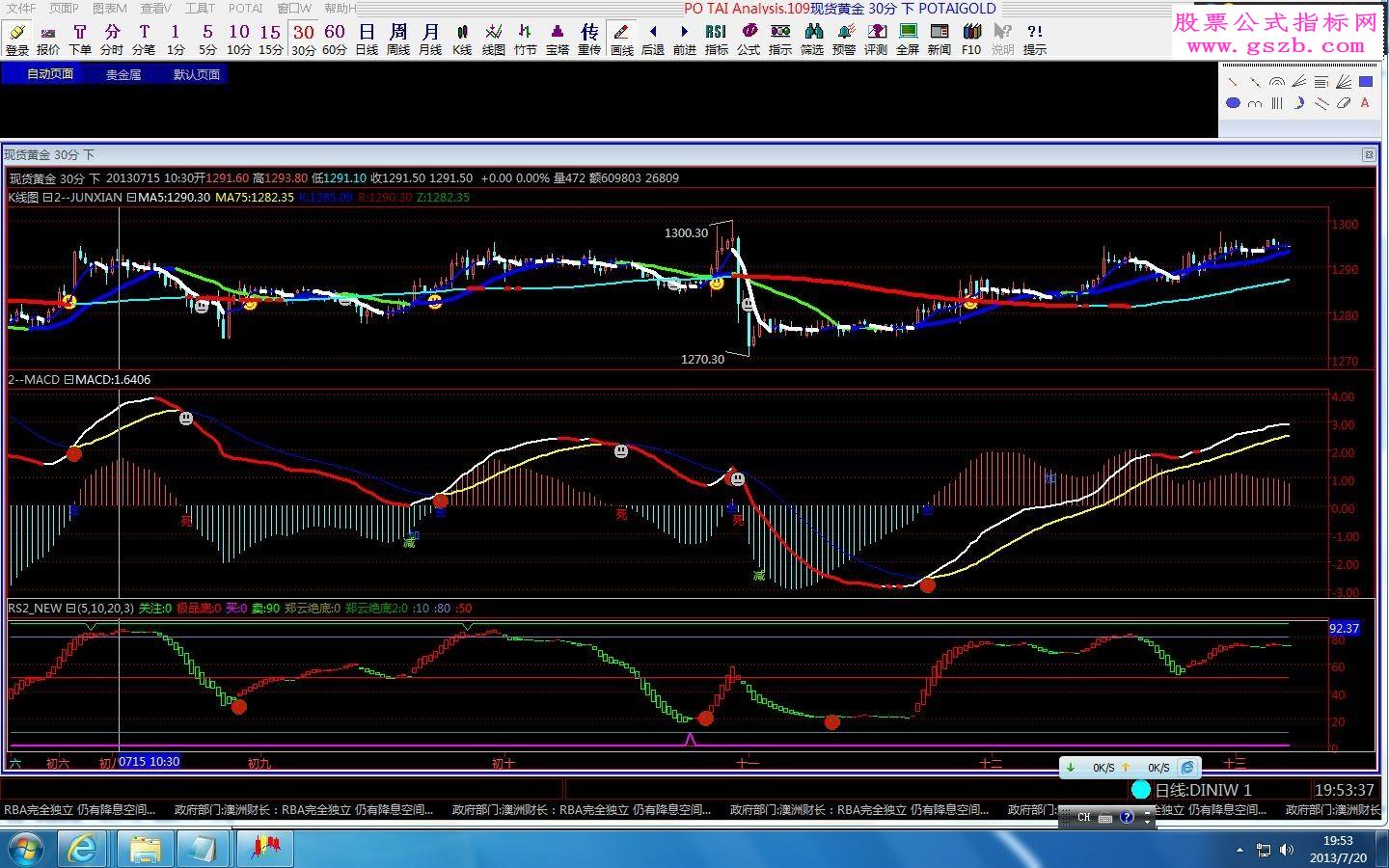Toggle the 日线 daily period button
The image size is (1389, 868).
(x=367, y=40)
